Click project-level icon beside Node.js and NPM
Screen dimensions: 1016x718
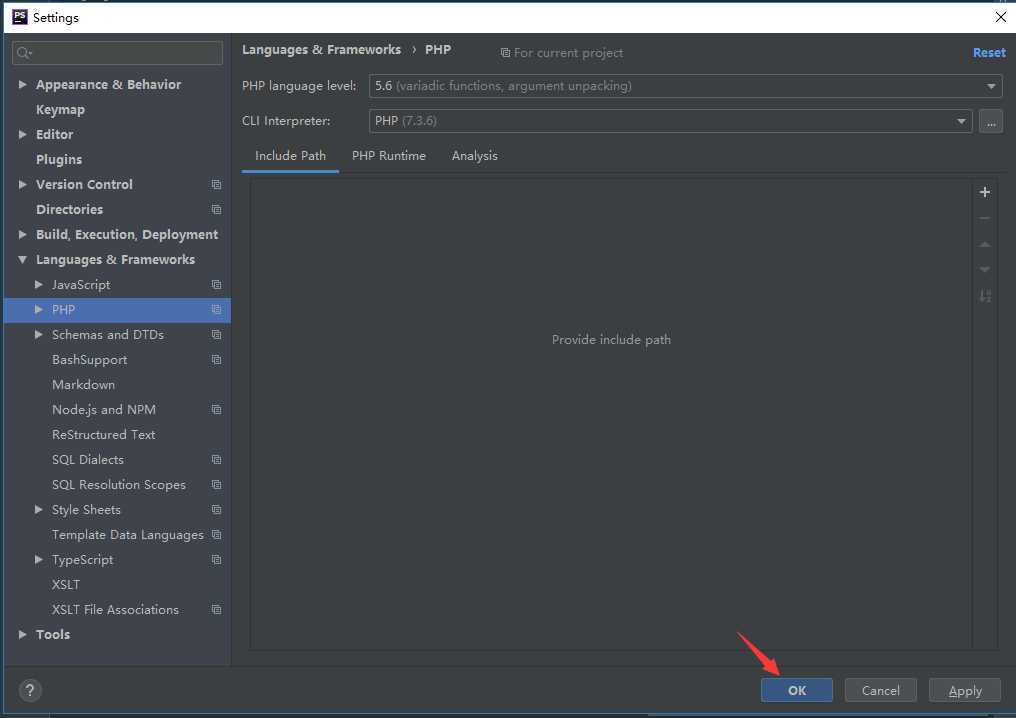[x=216, y=410]
